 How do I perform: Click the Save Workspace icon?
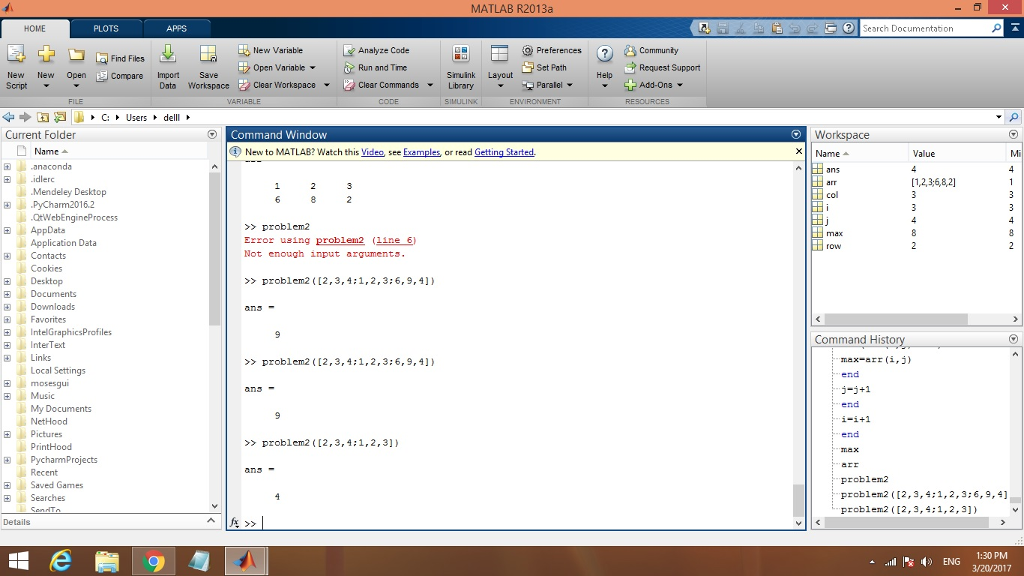[208, 56]
